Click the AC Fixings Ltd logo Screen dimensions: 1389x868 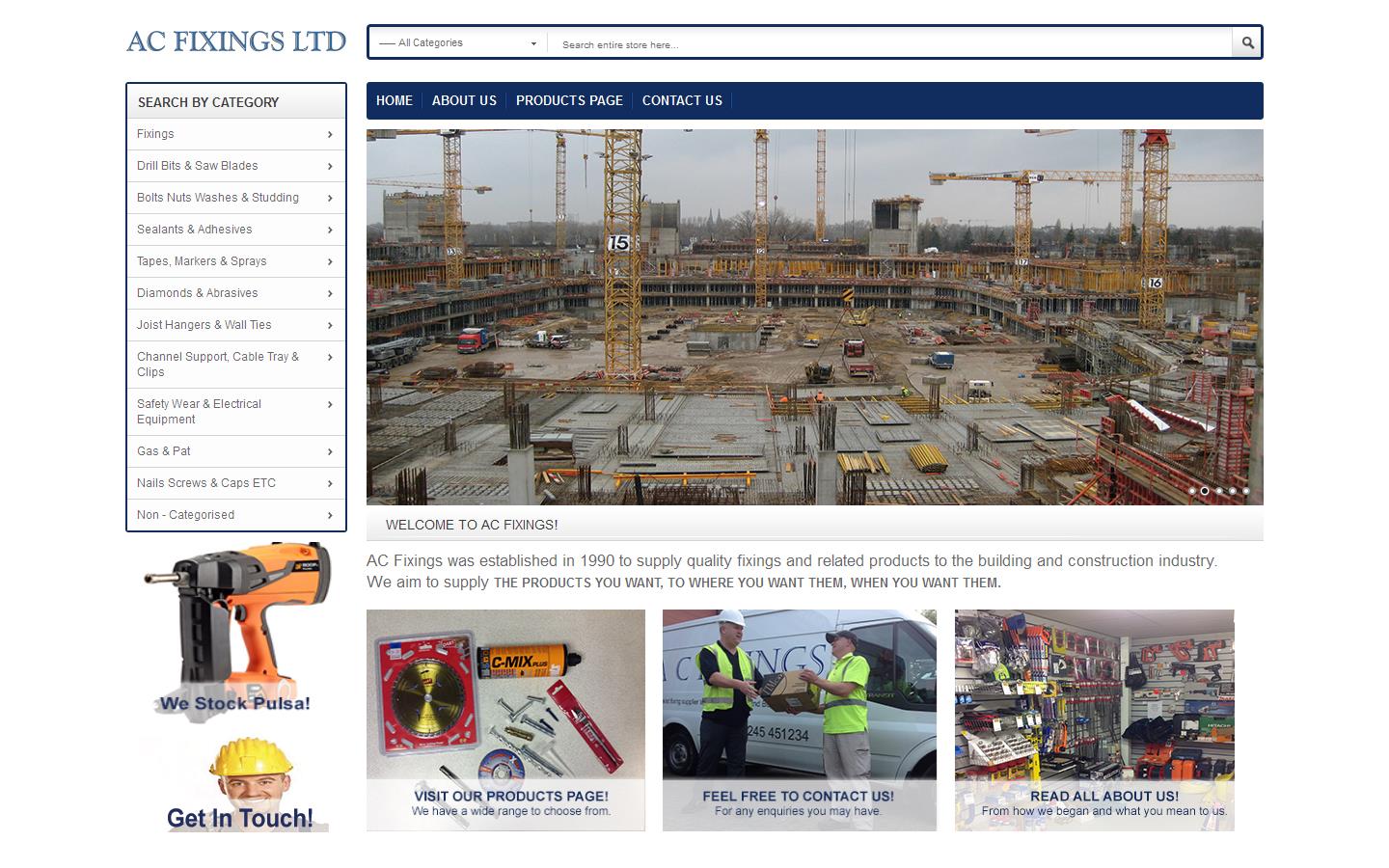point(236,41)
